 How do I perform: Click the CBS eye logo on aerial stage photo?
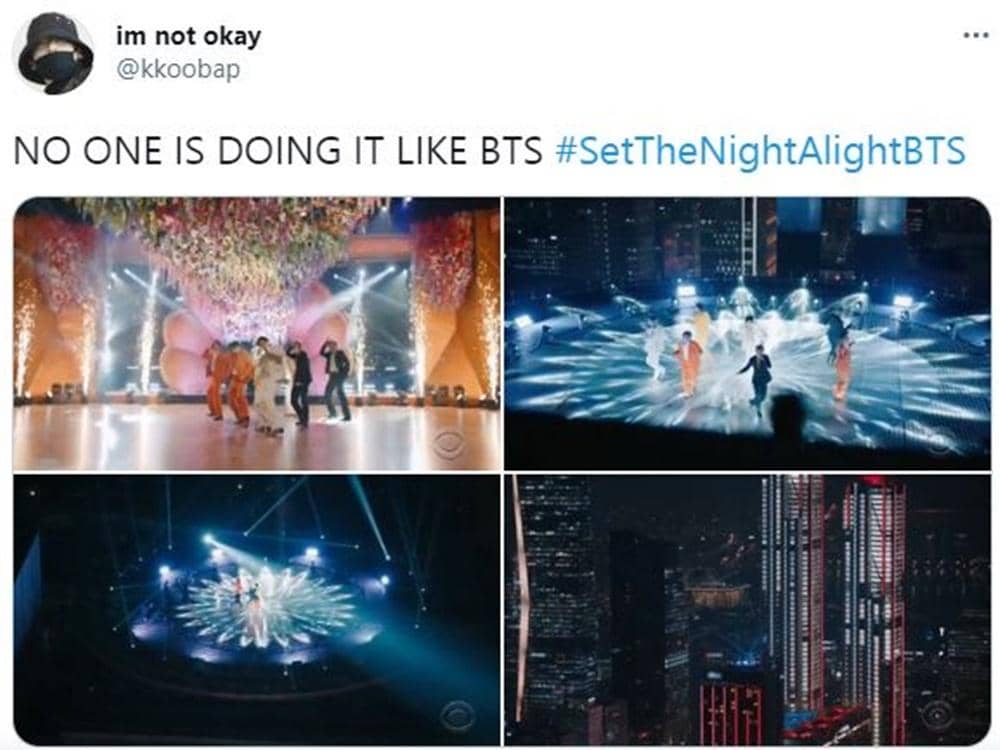coord(457,716)
